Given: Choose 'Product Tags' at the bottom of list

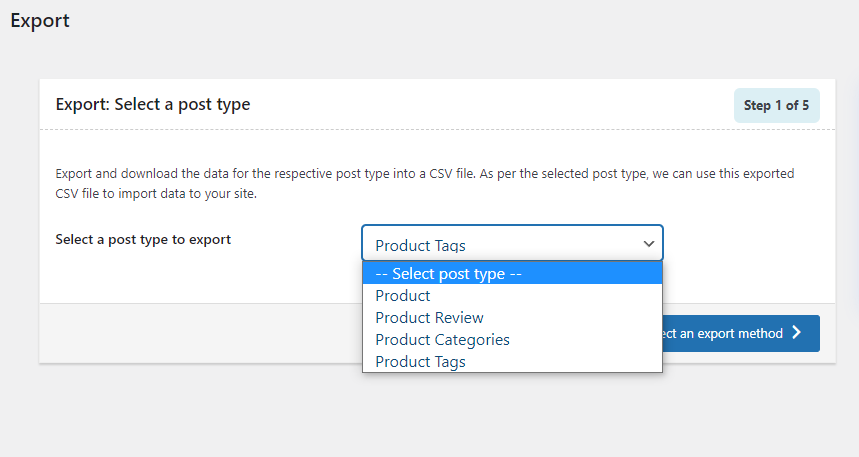Looking at the screenshot, I should click(420, 362).
